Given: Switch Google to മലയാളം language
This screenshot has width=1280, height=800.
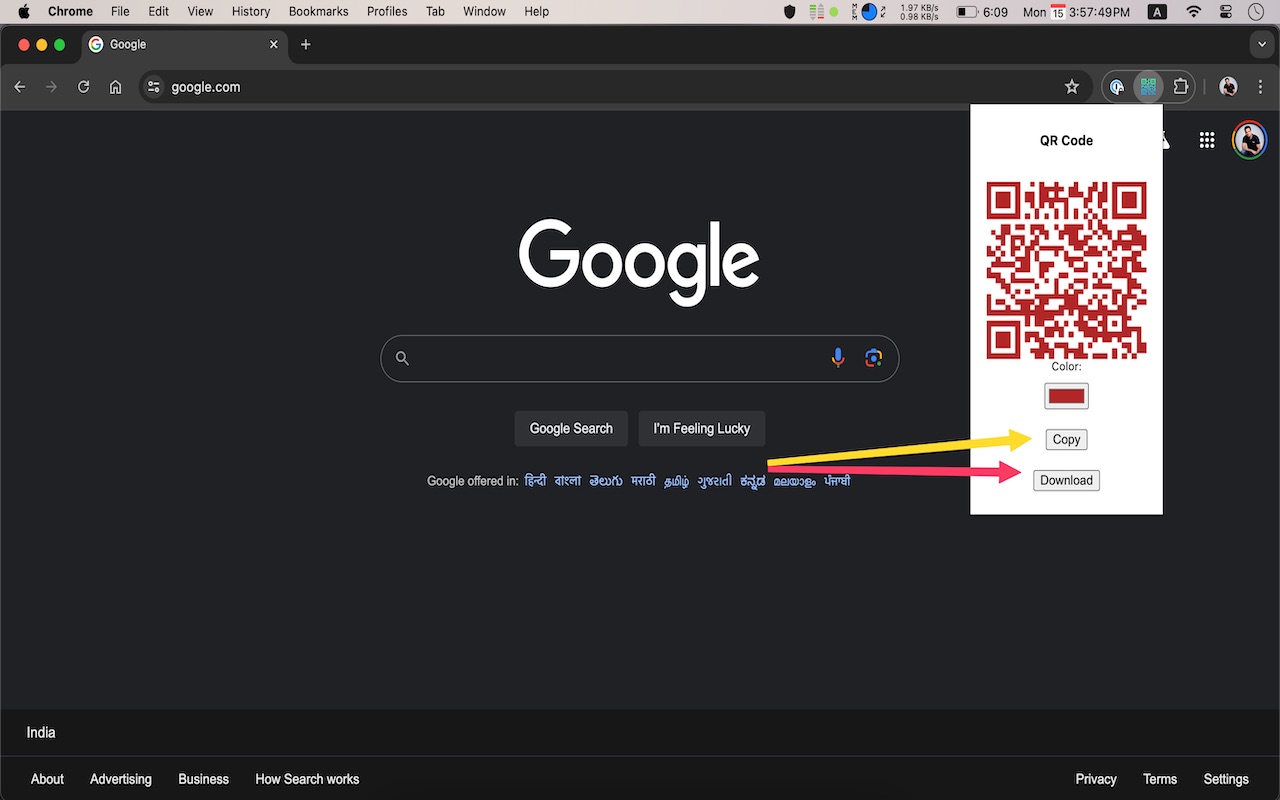Looking at the screenshot, I should point(794,481).
